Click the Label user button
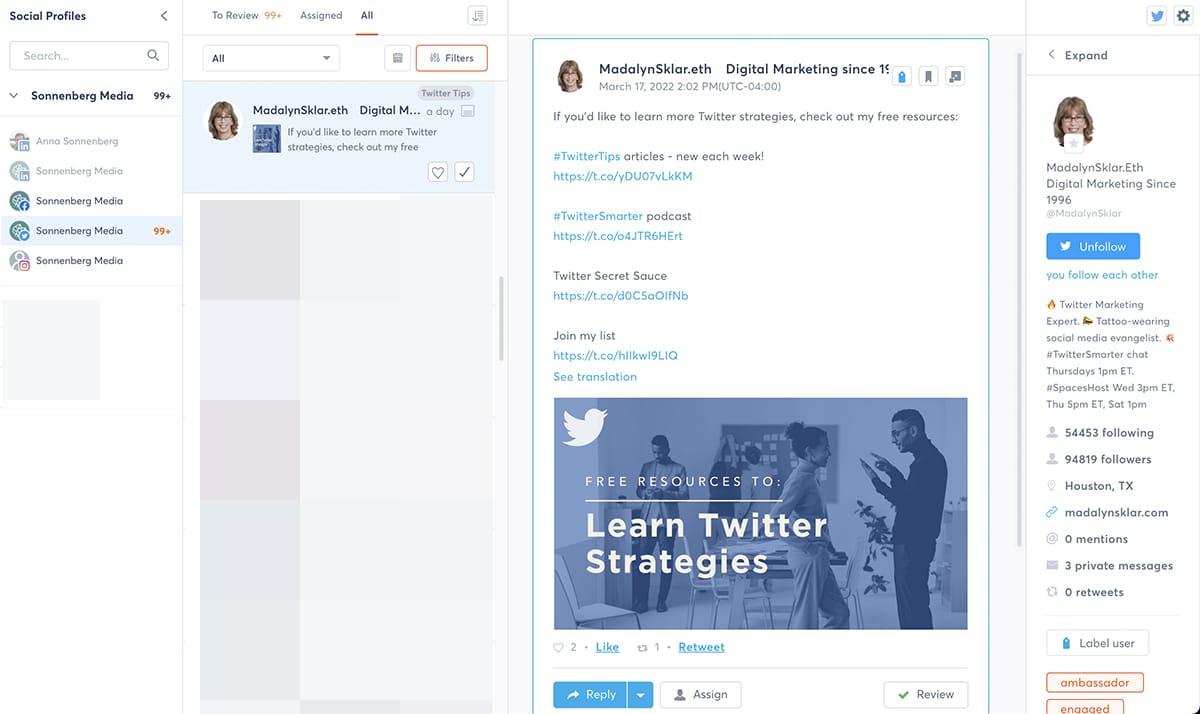The image size is (1200, 714). pyautogui.click(x=1097, y=643)
